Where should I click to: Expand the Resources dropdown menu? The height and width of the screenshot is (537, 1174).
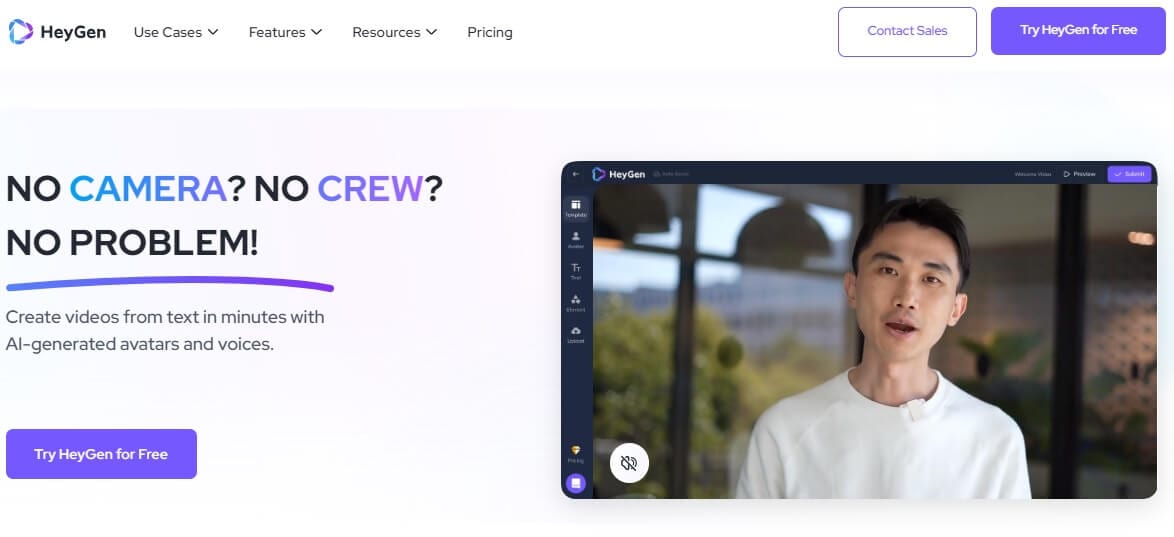click(x=395, y=32)
